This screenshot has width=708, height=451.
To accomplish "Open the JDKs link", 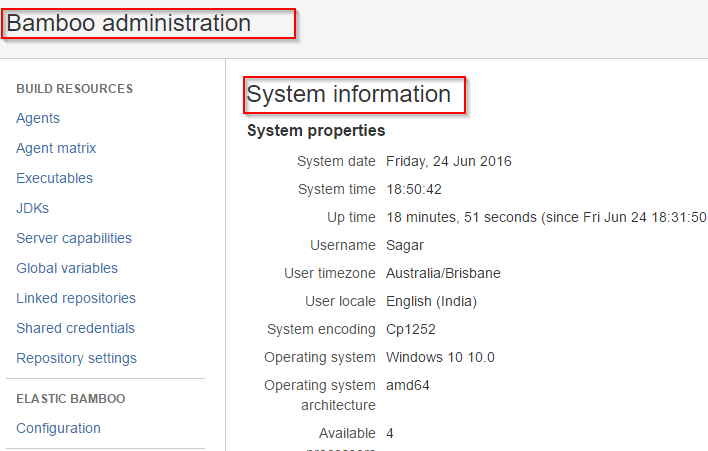I will click(x=33, y=208).
